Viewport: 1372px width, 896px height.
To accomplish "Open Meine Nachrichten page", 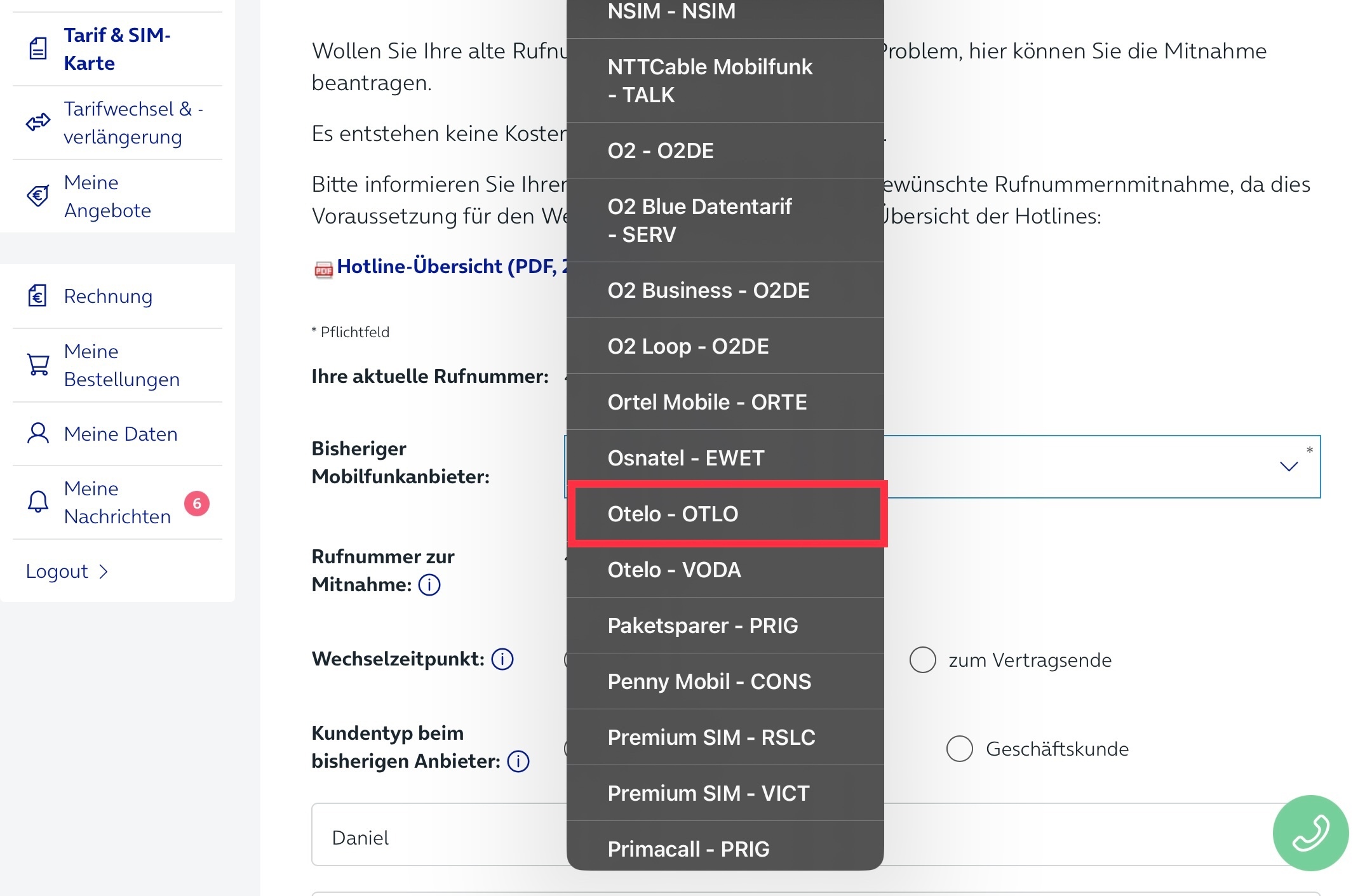I will tap(117, 502).
